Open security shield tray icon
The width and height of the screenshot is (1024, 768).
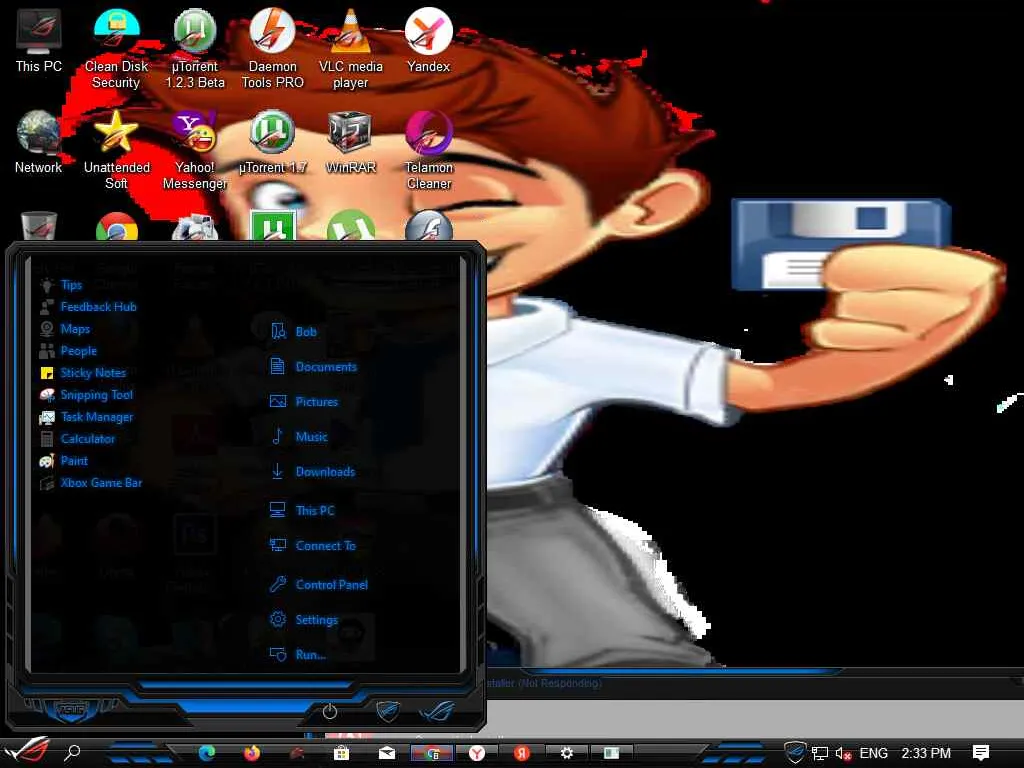point(795,753)
